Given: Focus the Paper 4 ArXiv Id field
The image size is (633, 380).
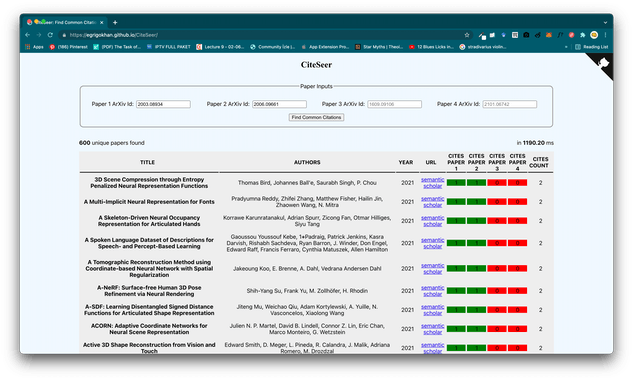Looking at the screenshot, I should click(509, 104).
